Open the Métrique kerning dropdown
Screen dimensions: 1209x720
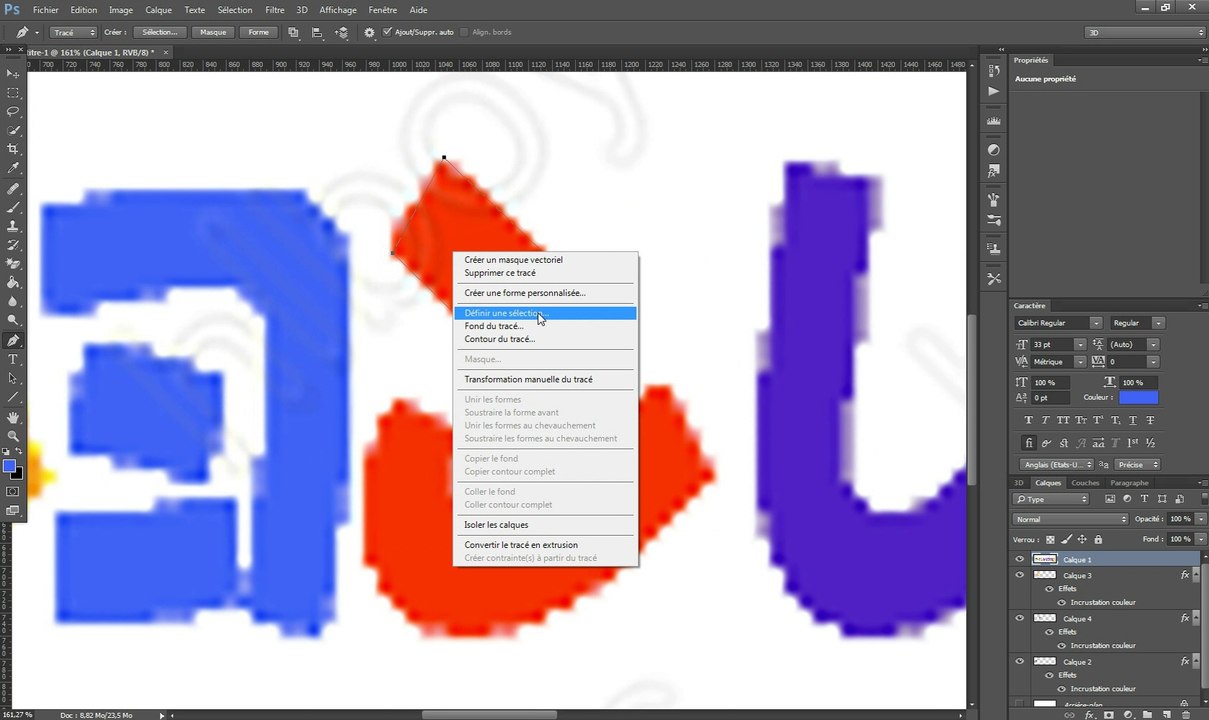click(x=1080, y=361)
